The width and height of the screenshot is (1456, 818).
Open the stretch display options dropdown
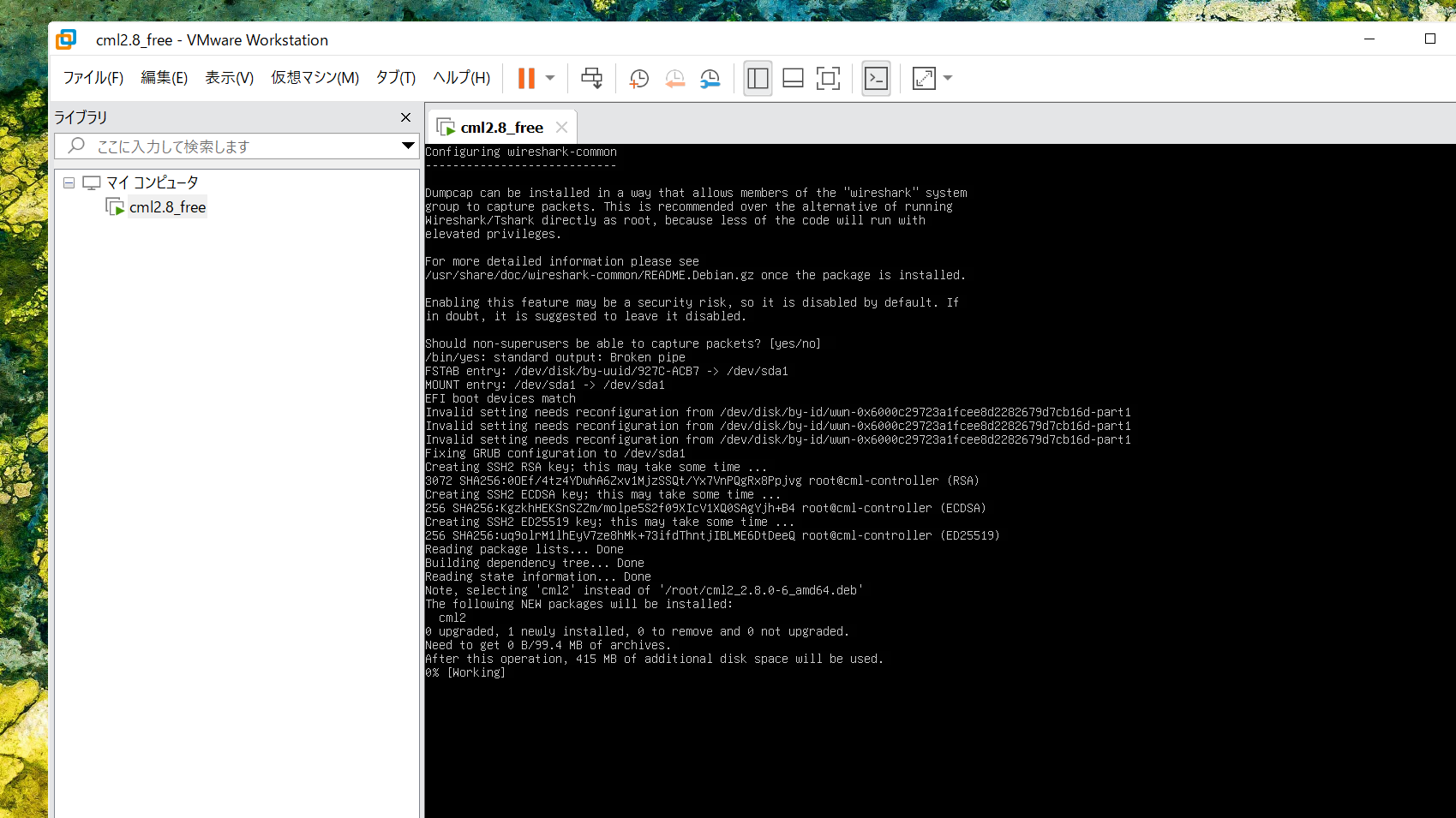[948, 78]
